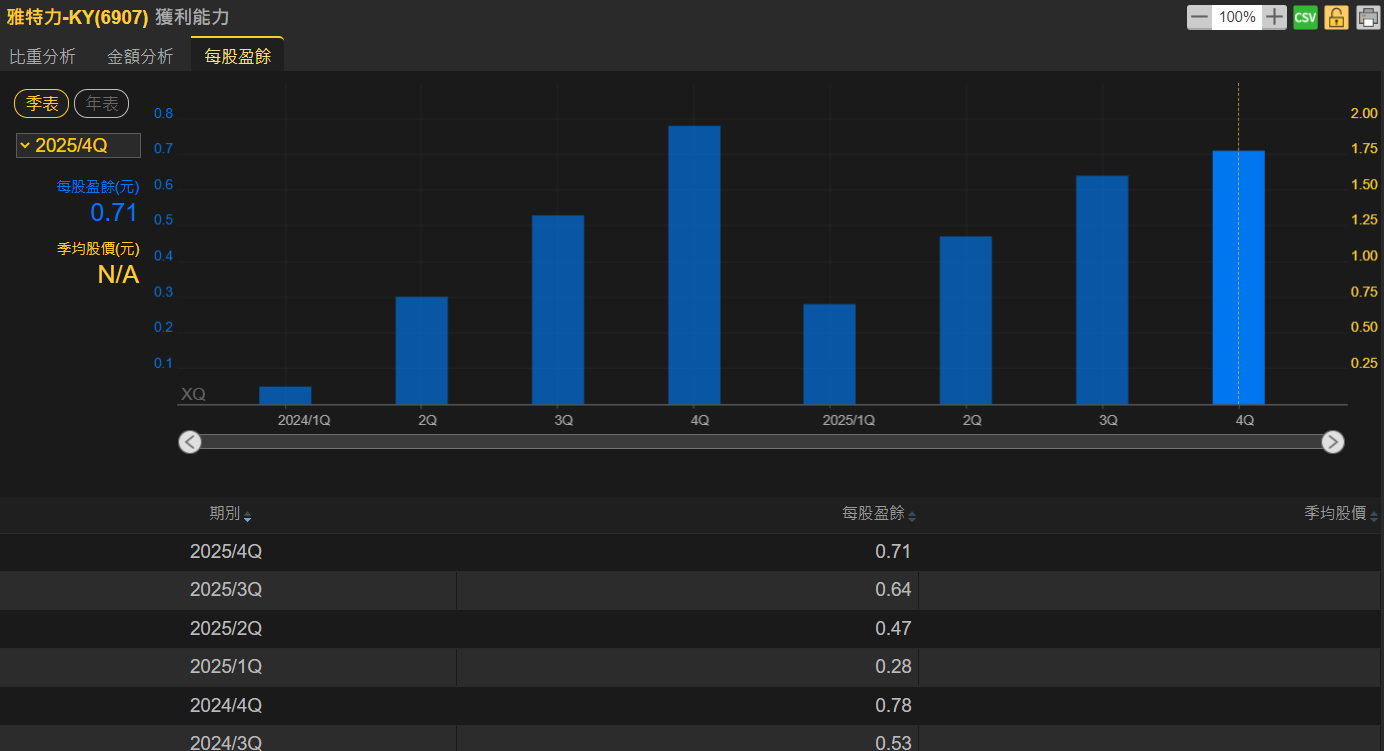Open the 金額分析 tab

click(x=140, y=57)
